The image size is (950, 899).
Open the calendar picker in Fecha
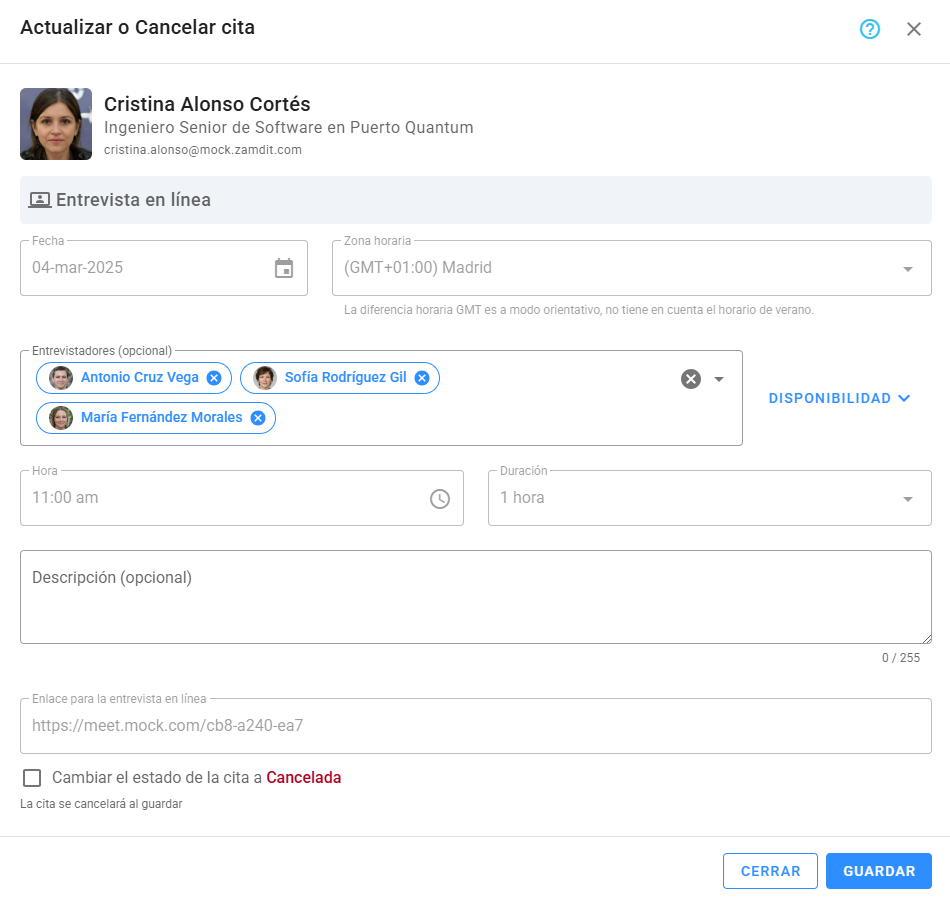tap(284, 268)
